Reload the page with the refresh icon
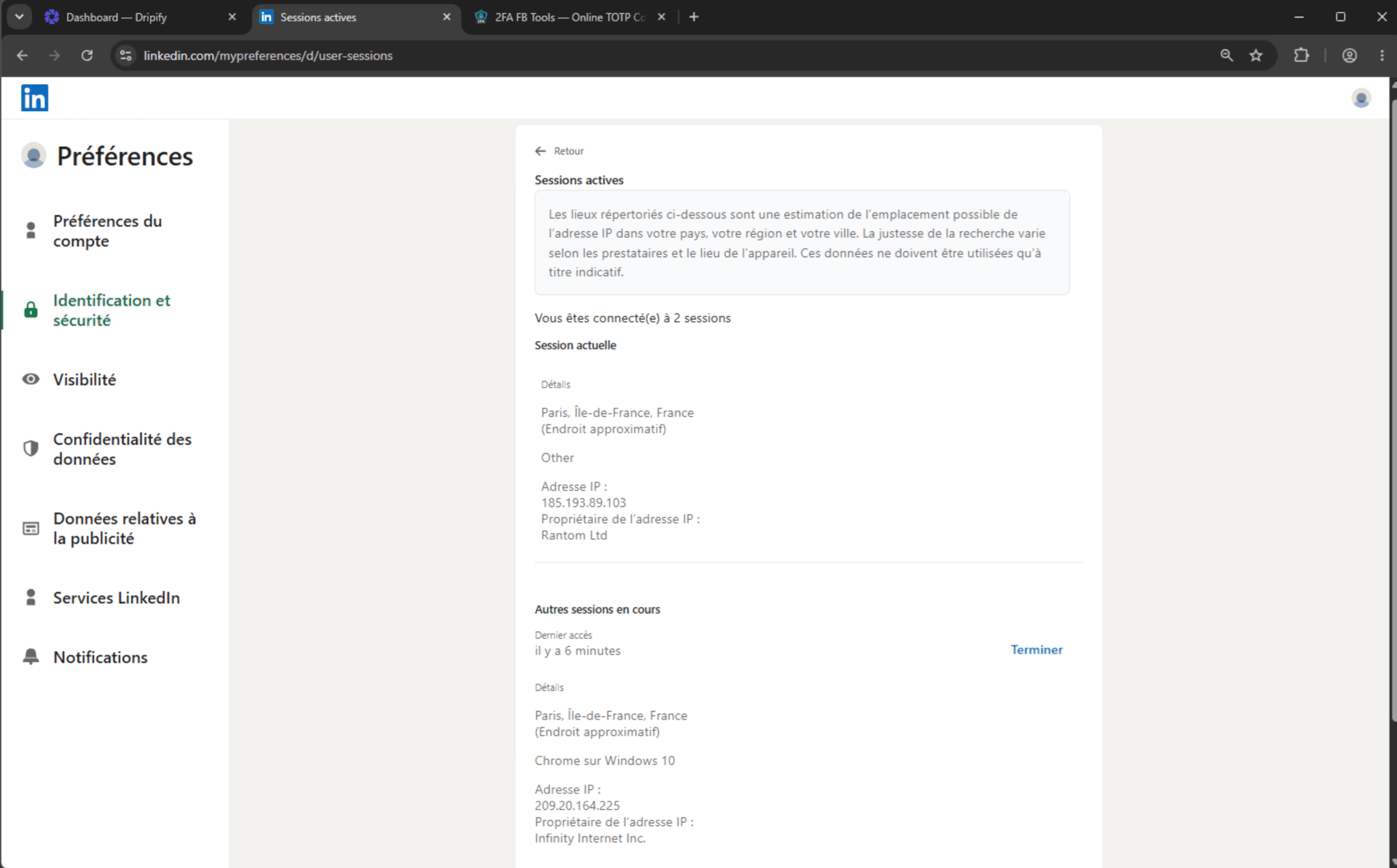Image resolution: width=1397 pixels, height=868 pixels. [87, 55]
